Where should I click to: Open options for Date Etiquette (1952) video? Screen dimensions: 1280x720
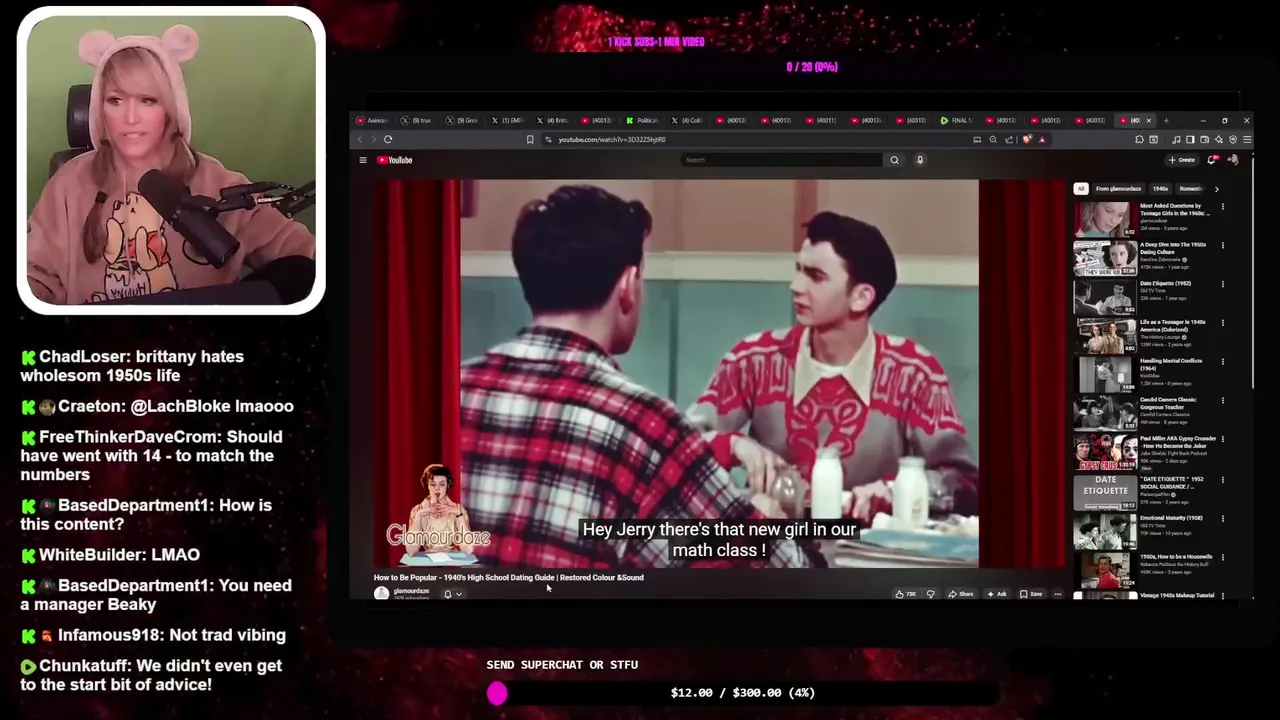click(1222, 284)
